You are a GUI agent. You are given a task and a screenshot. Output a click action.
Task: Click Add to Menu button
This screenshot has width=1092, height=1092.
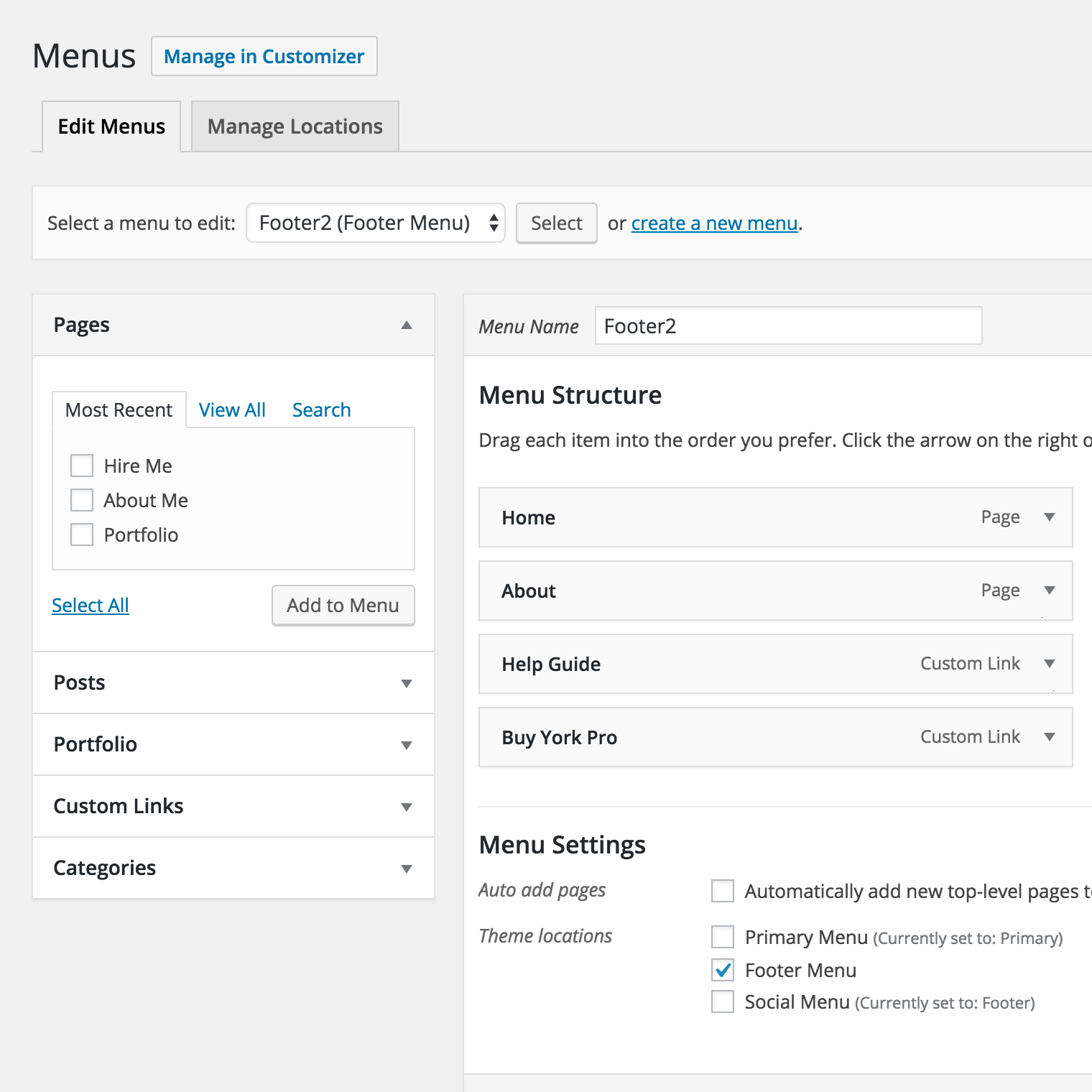pyautogui.click(x=343, y=606)
